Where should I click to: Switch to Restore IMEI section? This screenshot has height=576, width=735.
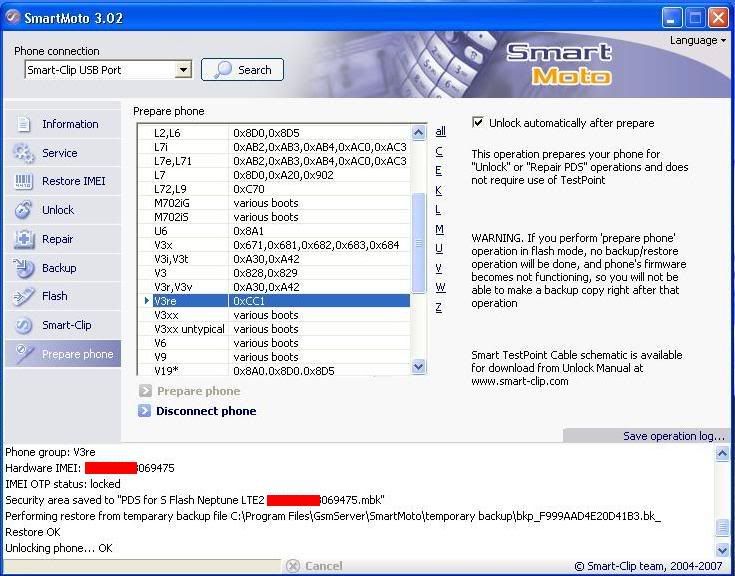(x=63, y=181)
